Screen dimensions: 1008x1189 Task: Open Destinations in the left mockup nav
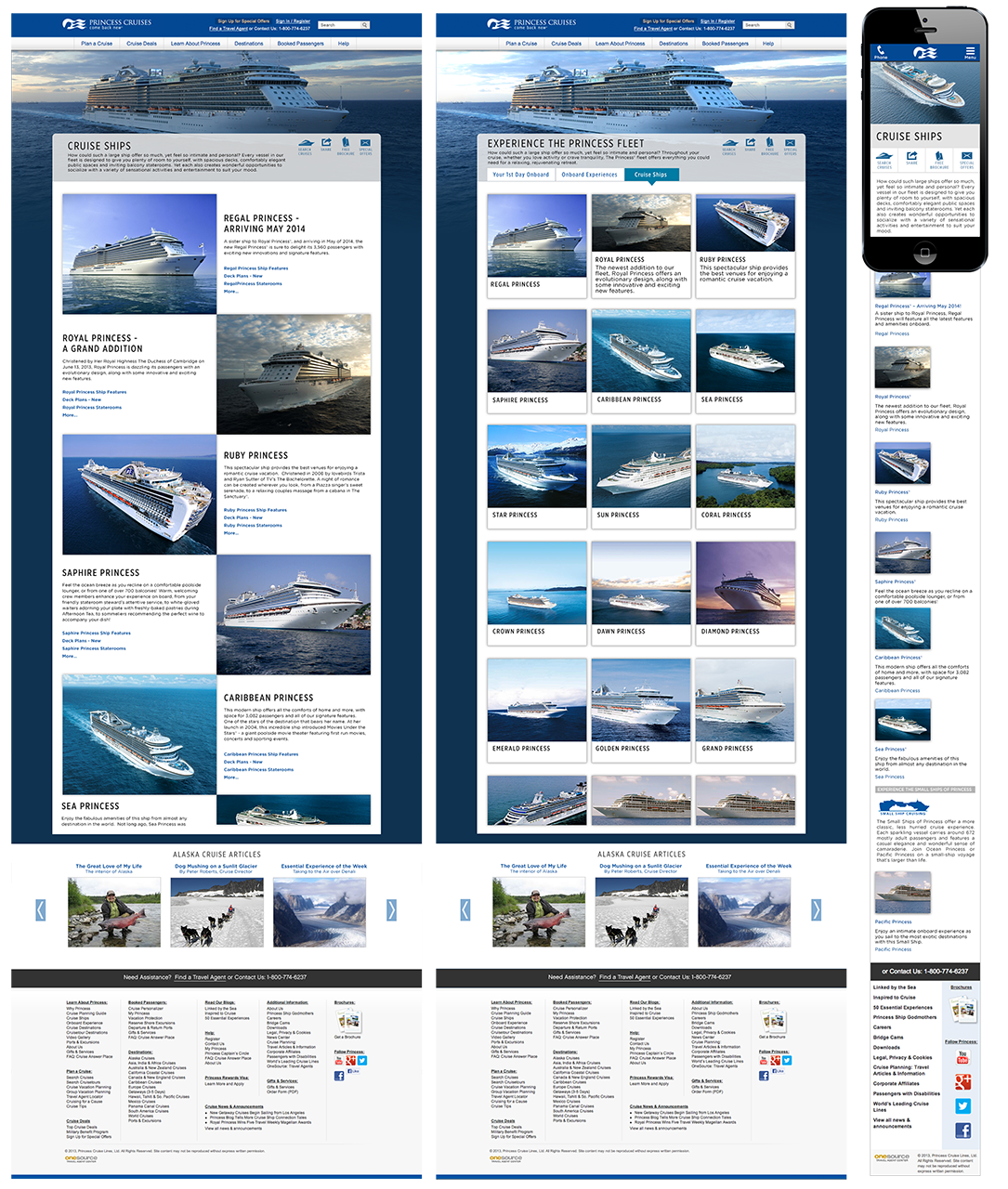coord(248,44)
